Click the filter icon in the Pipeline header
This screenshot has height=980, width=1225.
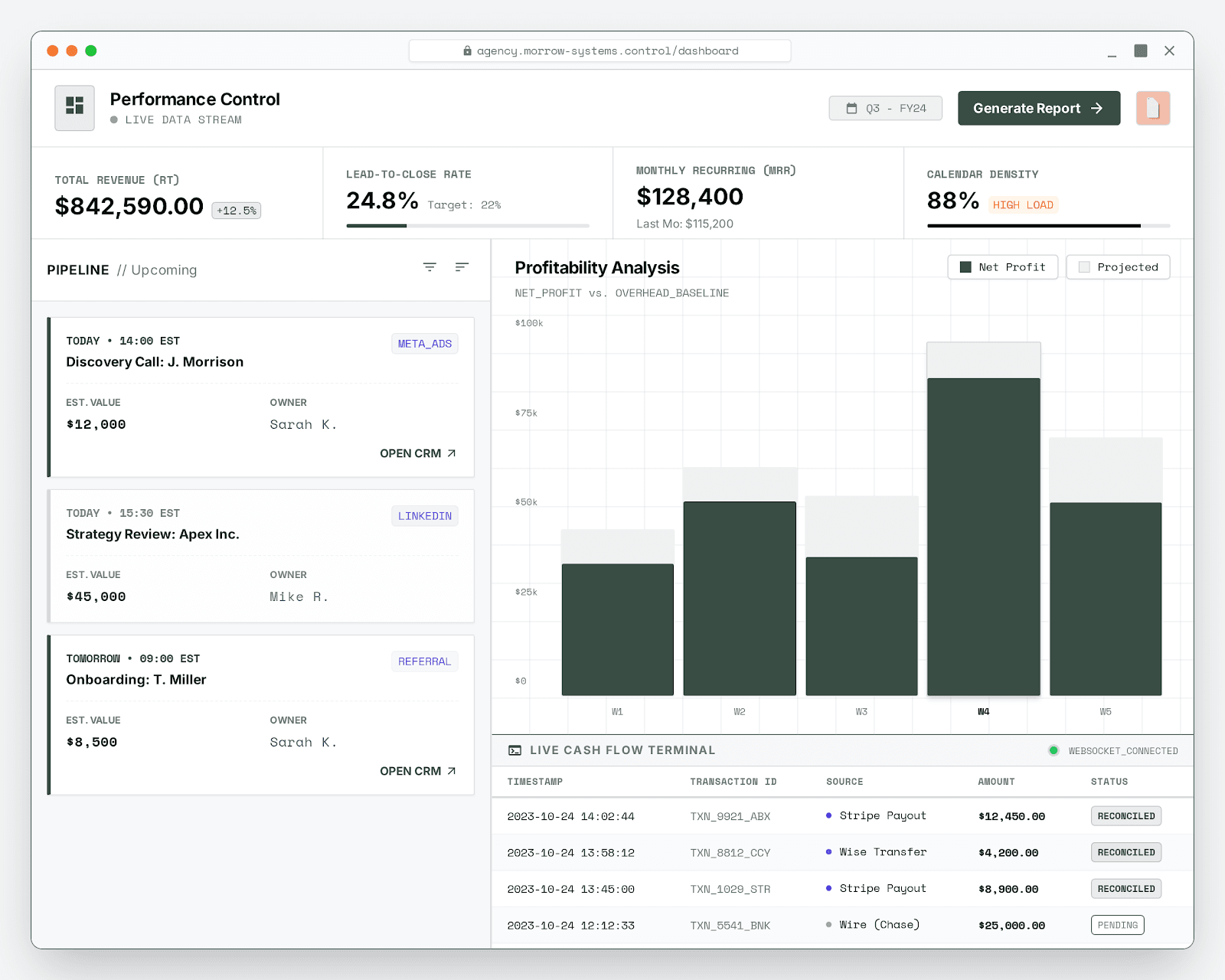tap(430, 267)
